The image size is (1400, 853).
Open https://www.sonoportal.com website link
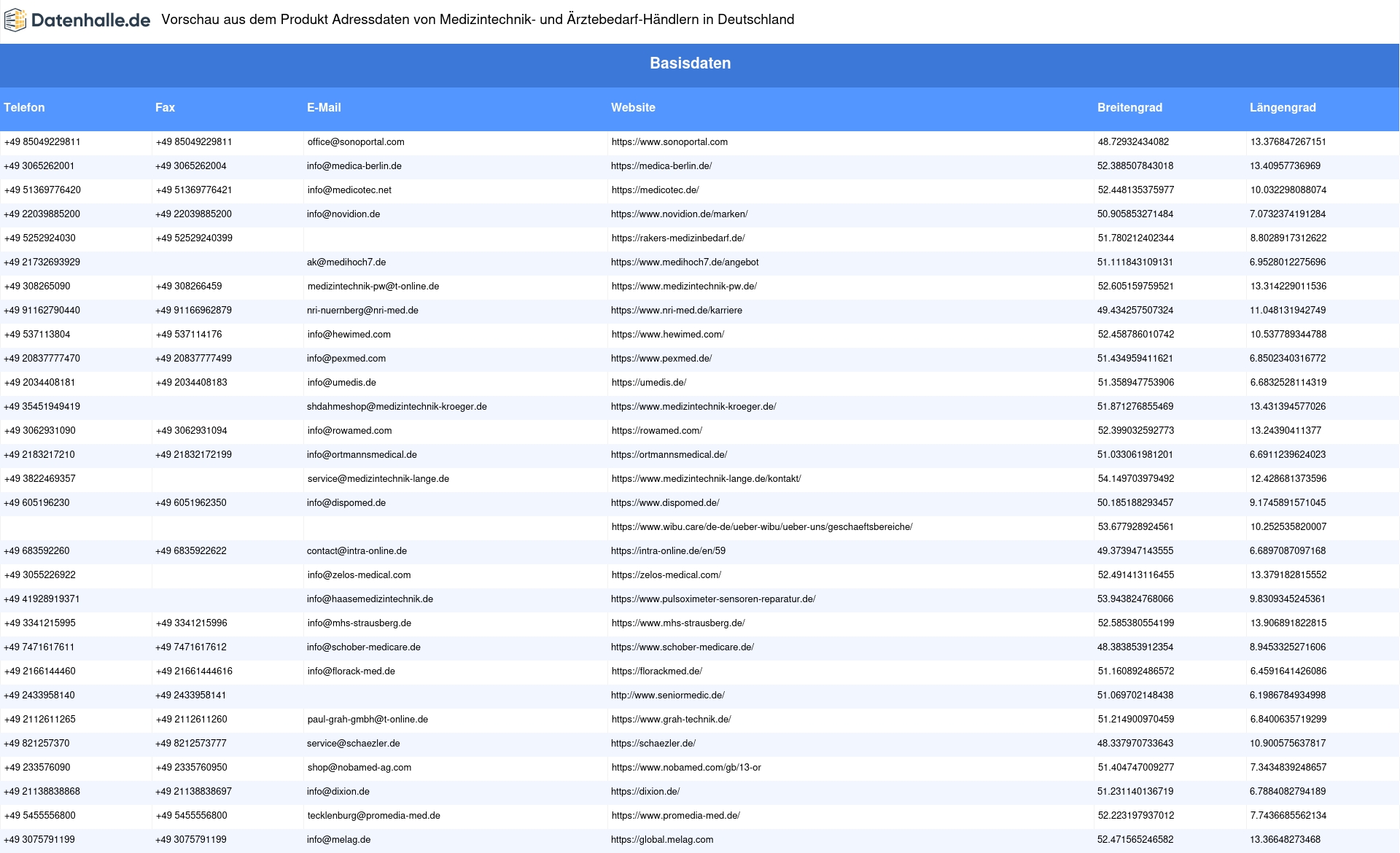[x=669, y=142]
